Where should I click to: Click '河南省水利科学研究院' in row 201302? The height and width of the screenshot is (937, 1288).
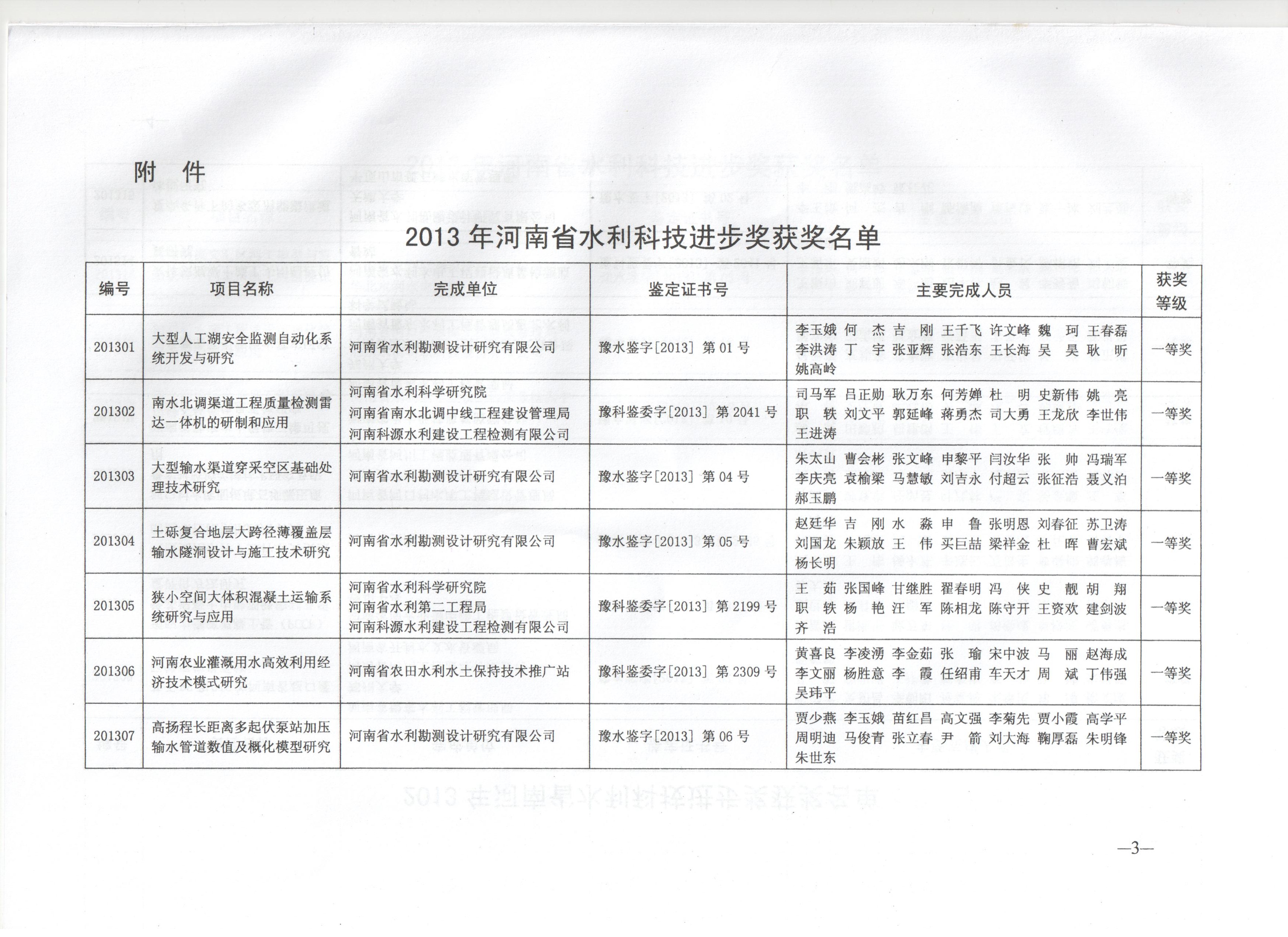pos(417,392)
